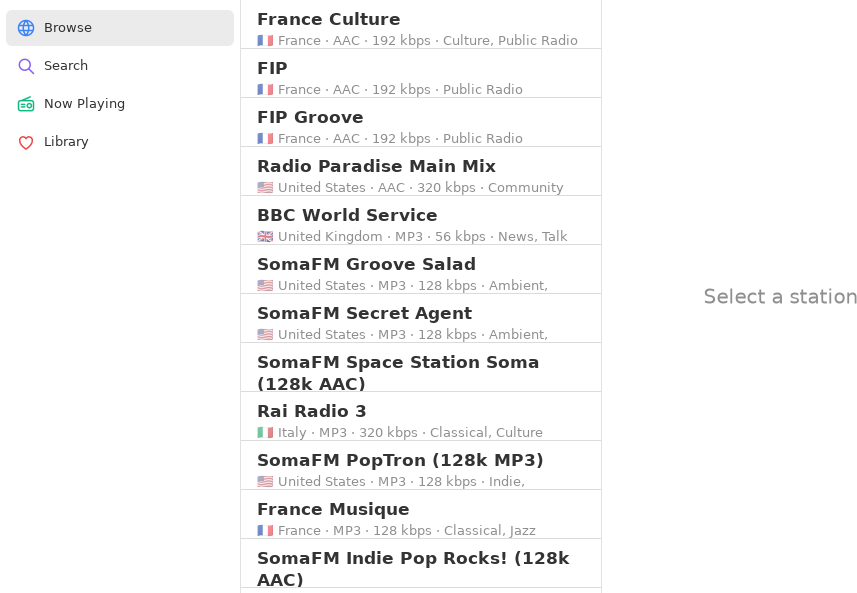This screenshot has width=857, height=593.
Task: Click the French flag under France Musique
Action: tap(265, 531)
